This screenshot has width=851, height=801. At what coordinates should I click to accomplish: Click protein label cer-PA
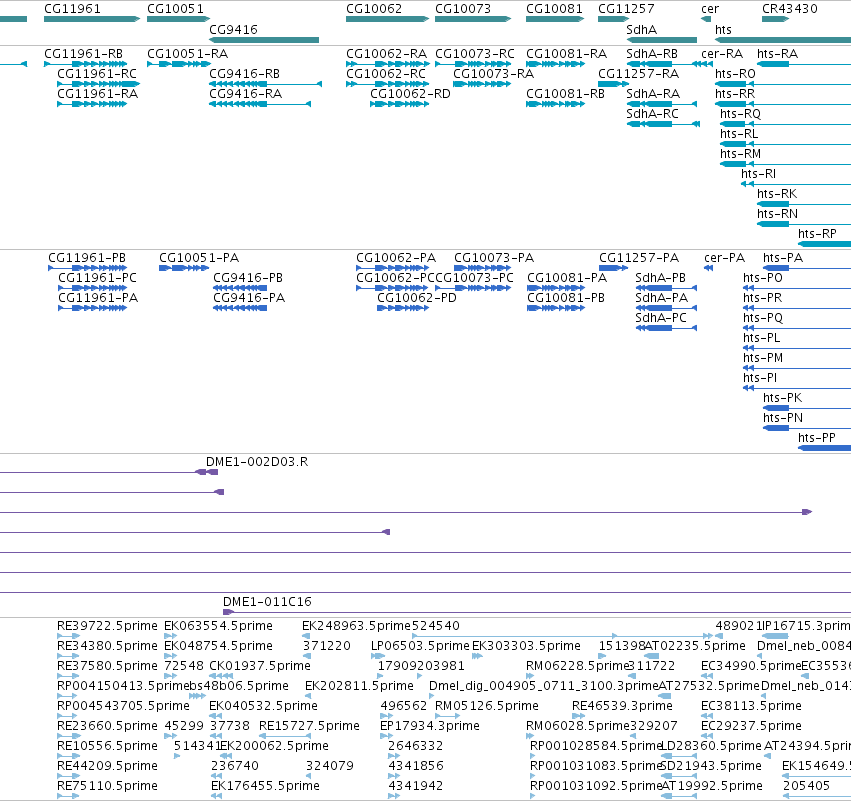pyautogui.click(x=724, y=258)
